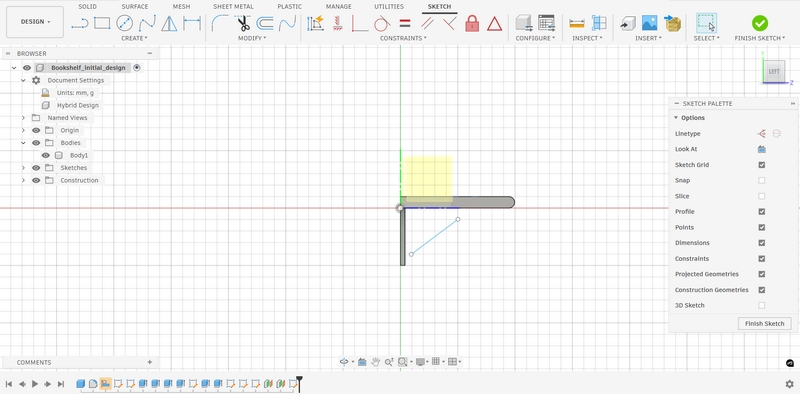Click the green Finish Sketch checkmark
The image size is (800, 394).
760,23
